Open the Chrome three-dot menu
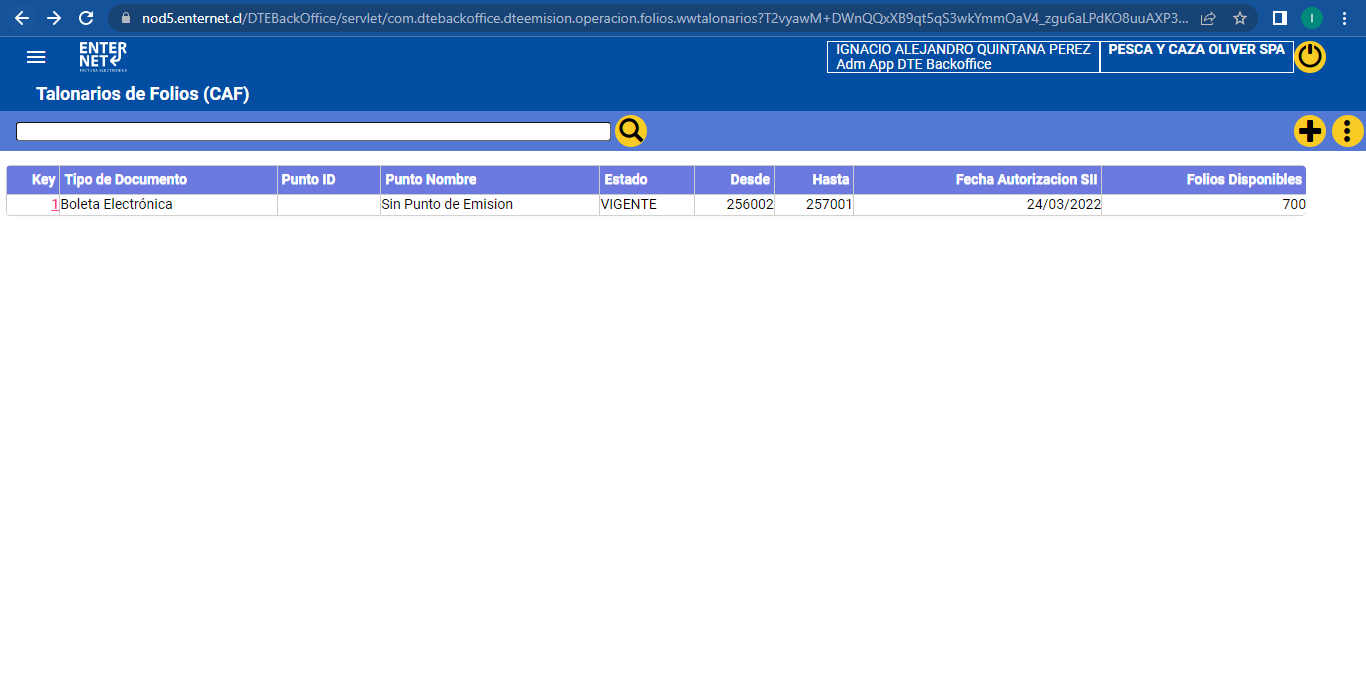The image size is (1366, 693). 1344,18
